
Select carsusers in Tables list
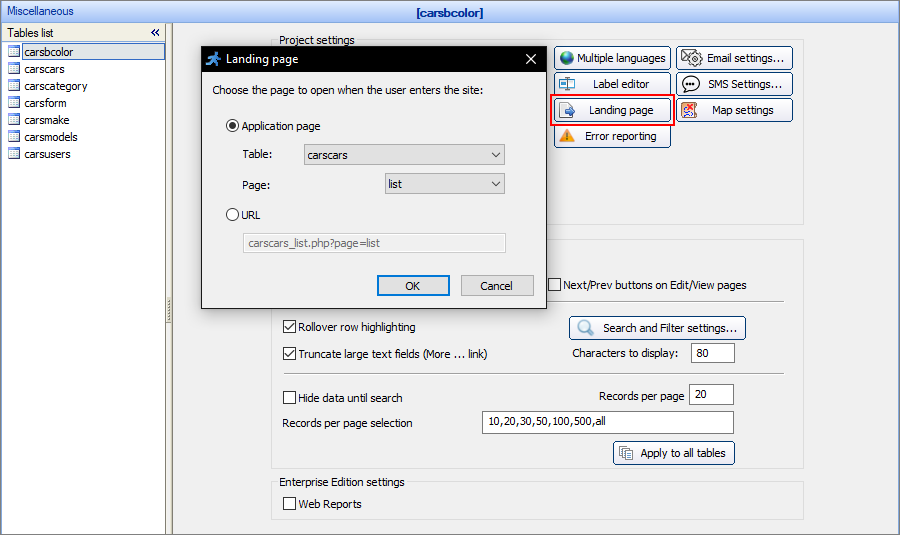[47, 154]
